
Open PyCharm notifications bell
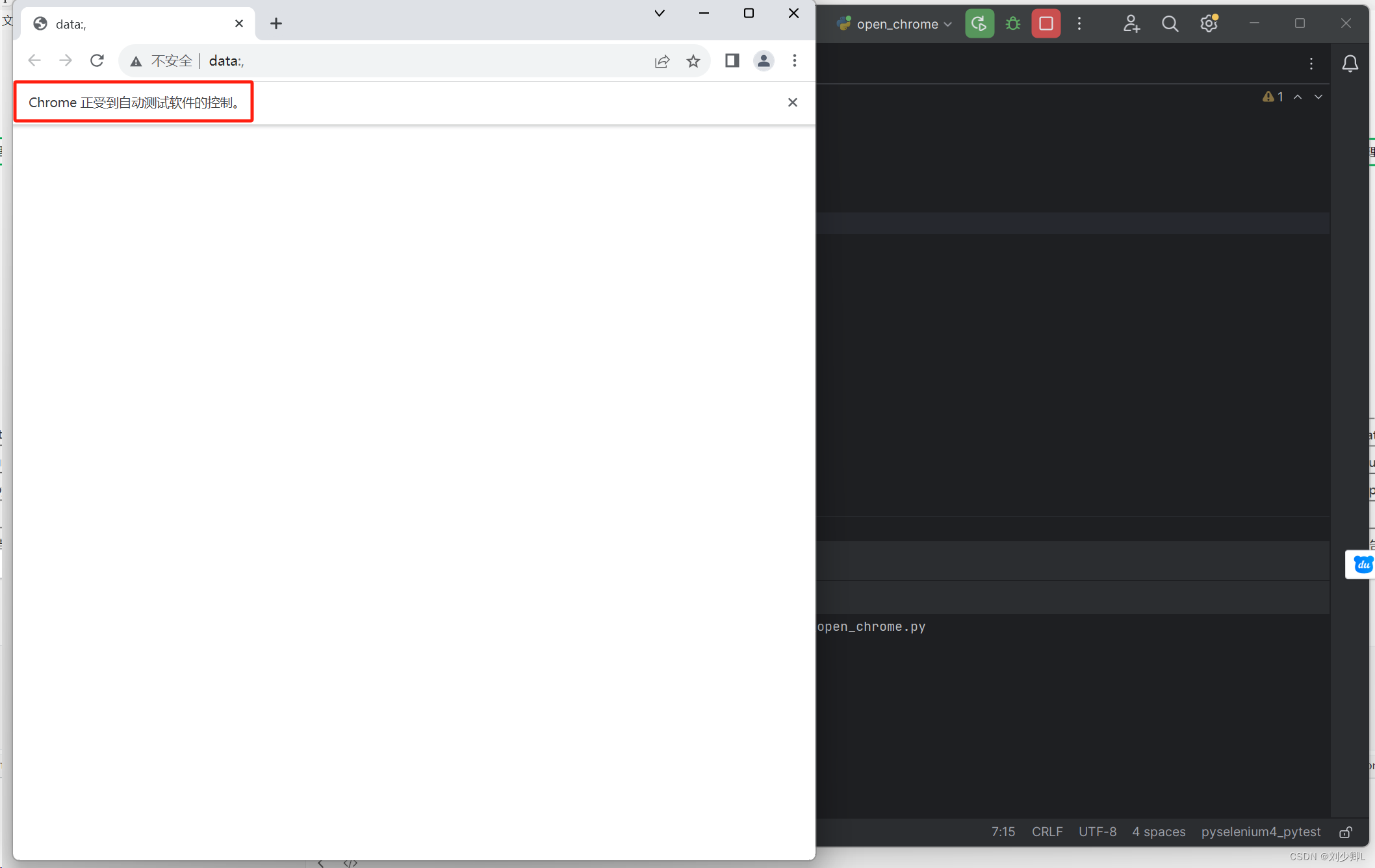(1350, 64)
